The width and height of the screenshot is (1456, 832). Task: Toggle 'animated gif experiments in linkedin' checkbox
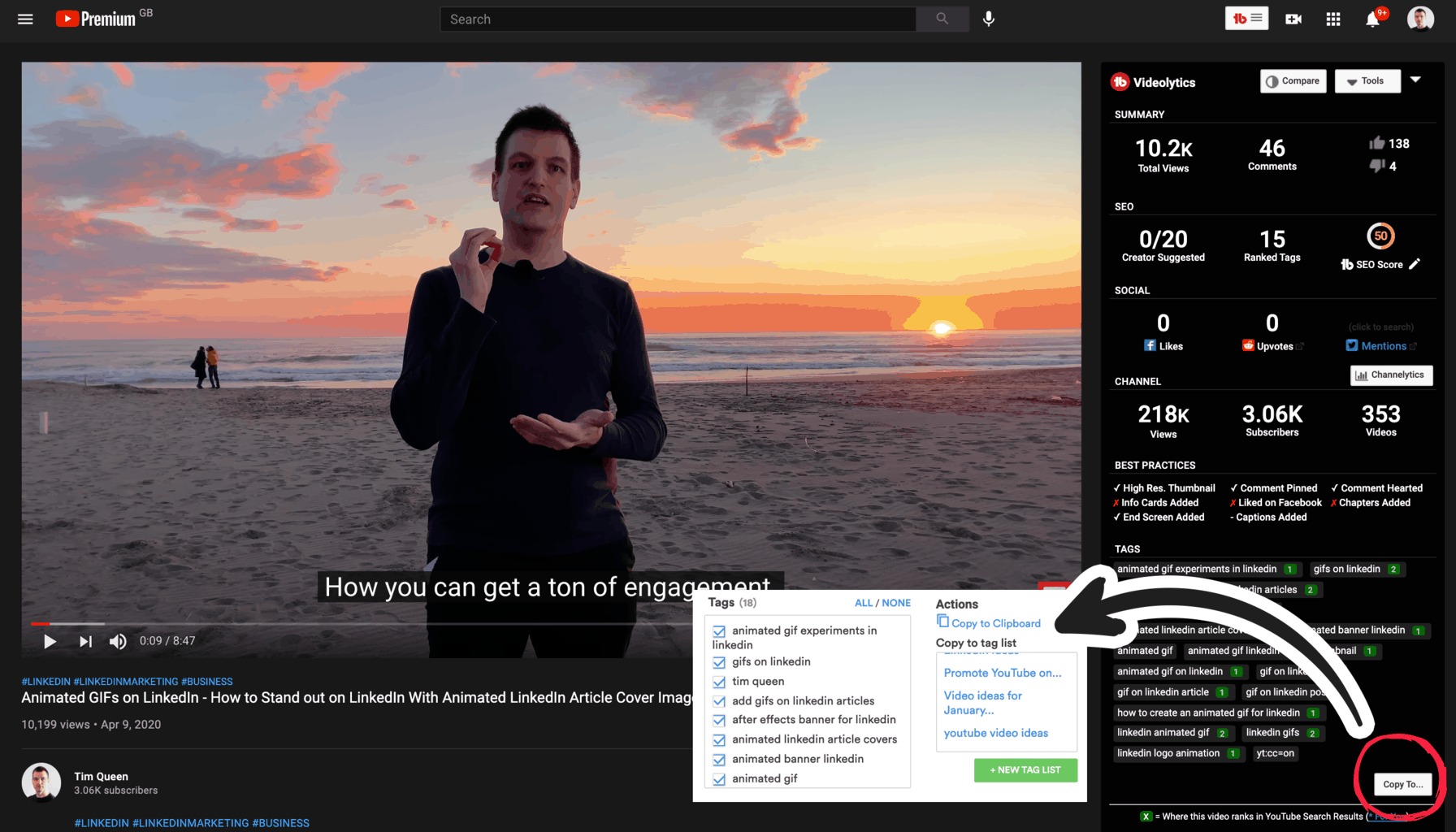tap(719, 631)
